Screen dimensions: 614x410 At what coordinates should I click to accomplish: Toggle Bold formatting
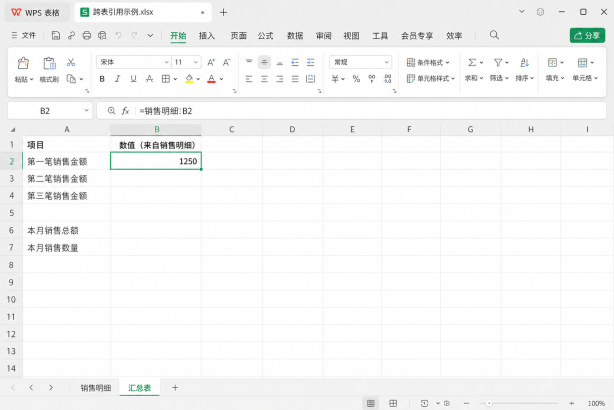pos(102,79)
